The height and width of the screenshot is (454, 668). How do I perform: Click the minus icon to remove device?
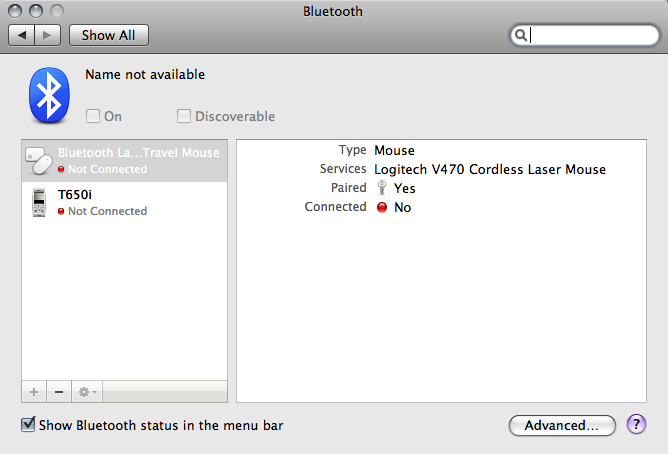58,392
